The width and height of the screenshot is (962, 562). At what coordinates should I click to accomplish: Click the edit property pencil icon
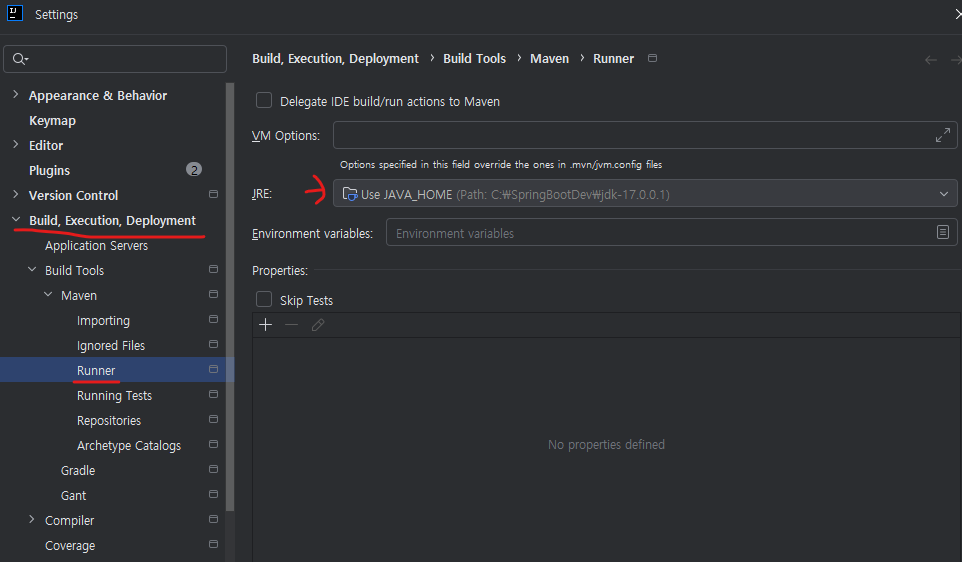[318, 325]
